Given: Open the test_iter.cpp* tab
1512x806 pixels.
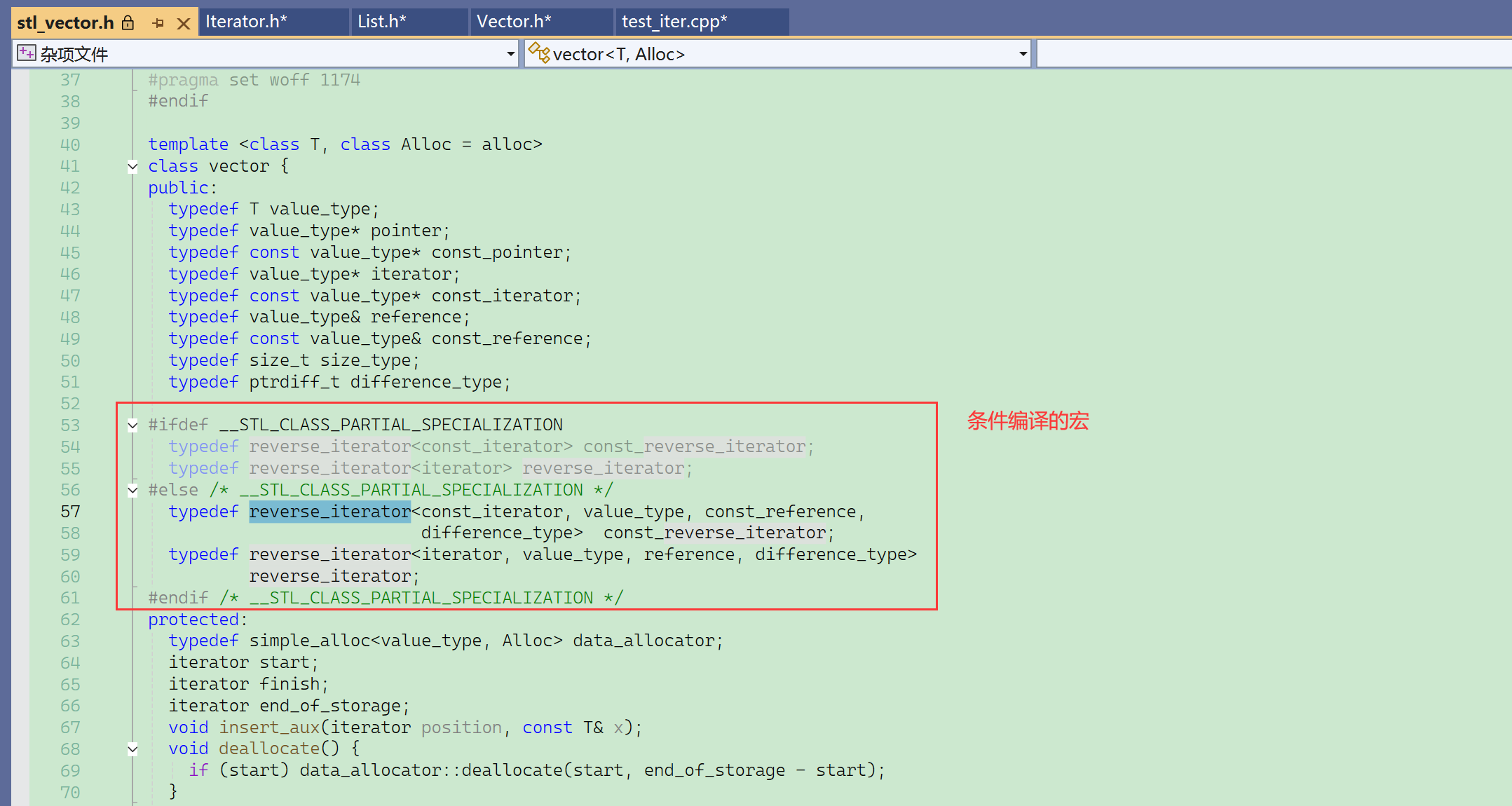Looking at the screenshot, I should 674,22.
